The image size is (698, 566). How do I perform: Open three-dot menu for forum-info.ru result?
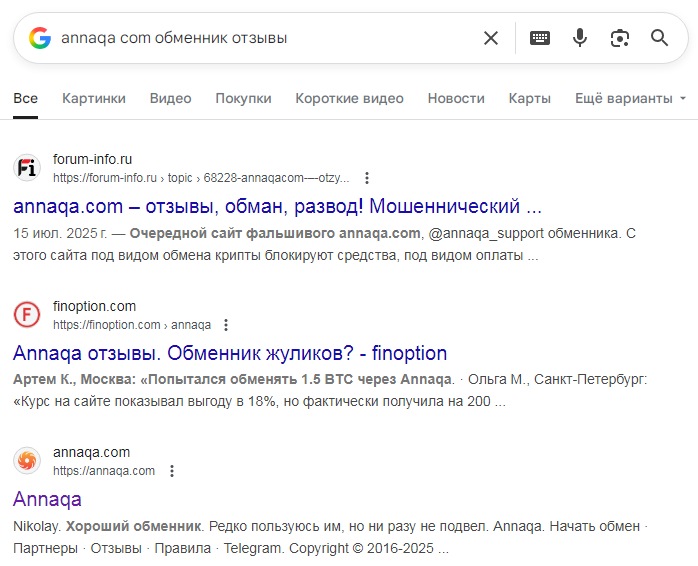(x=367, y=178)
